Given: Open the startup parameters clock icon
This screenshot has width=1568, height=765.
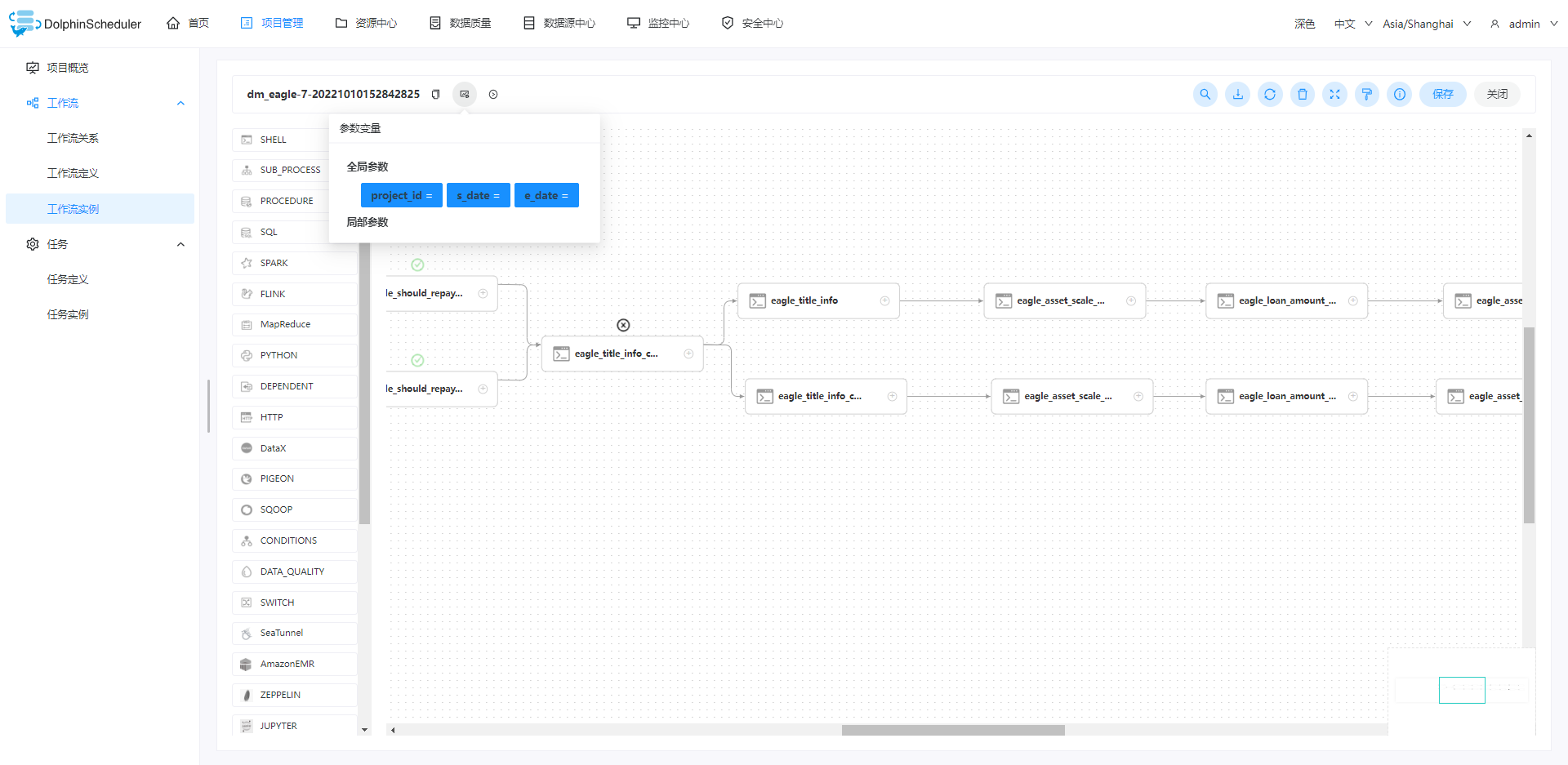Looking at the screenshot, I should [x=493, y=94].
